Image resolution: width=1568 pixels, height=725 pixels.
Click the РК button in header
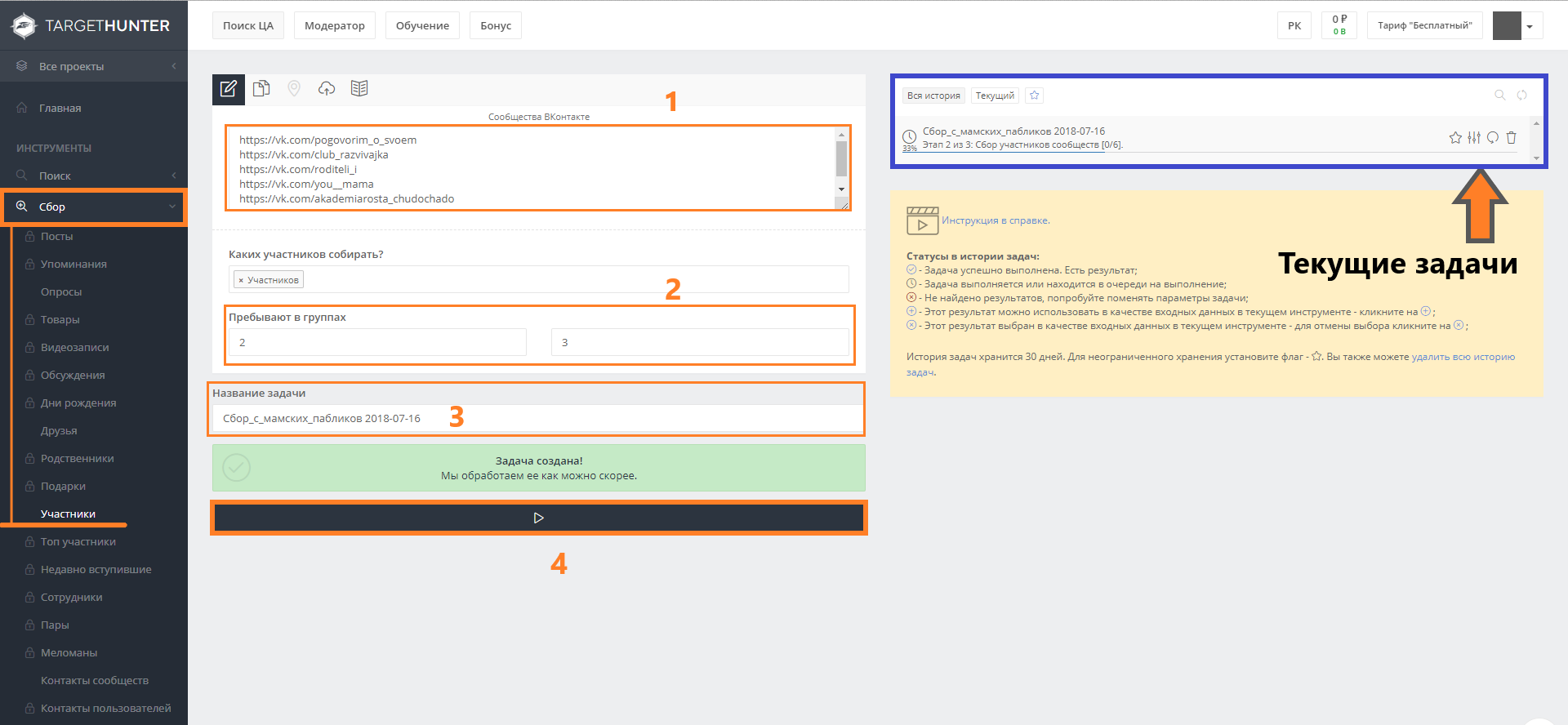(1294, 25)
